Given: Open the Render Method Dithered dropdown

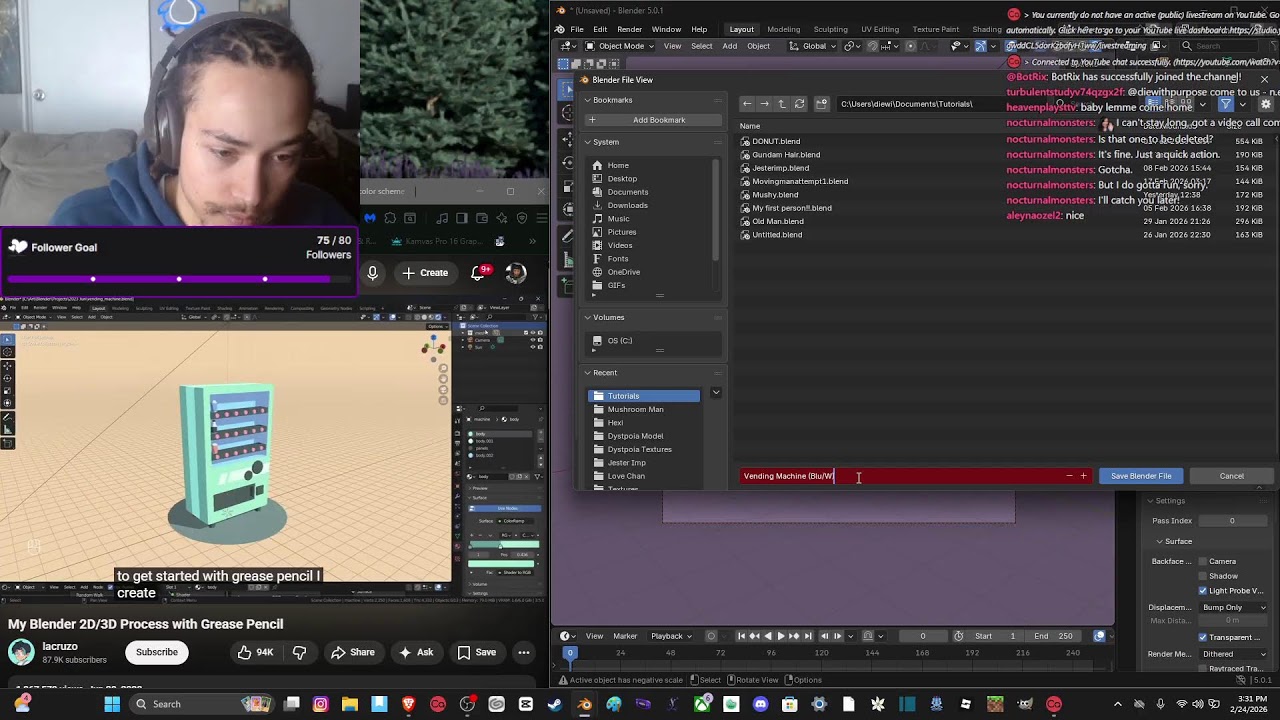Looking at the screenshot, I should (1235, 654).
